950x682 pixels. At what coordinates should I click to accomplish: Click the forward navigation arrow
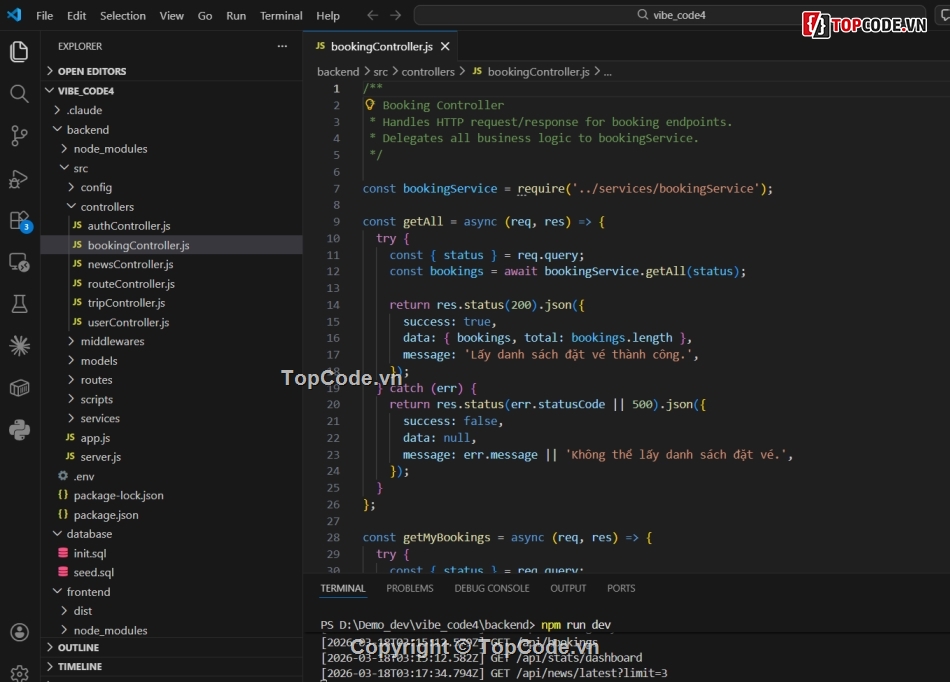click(x=396, y=15)
